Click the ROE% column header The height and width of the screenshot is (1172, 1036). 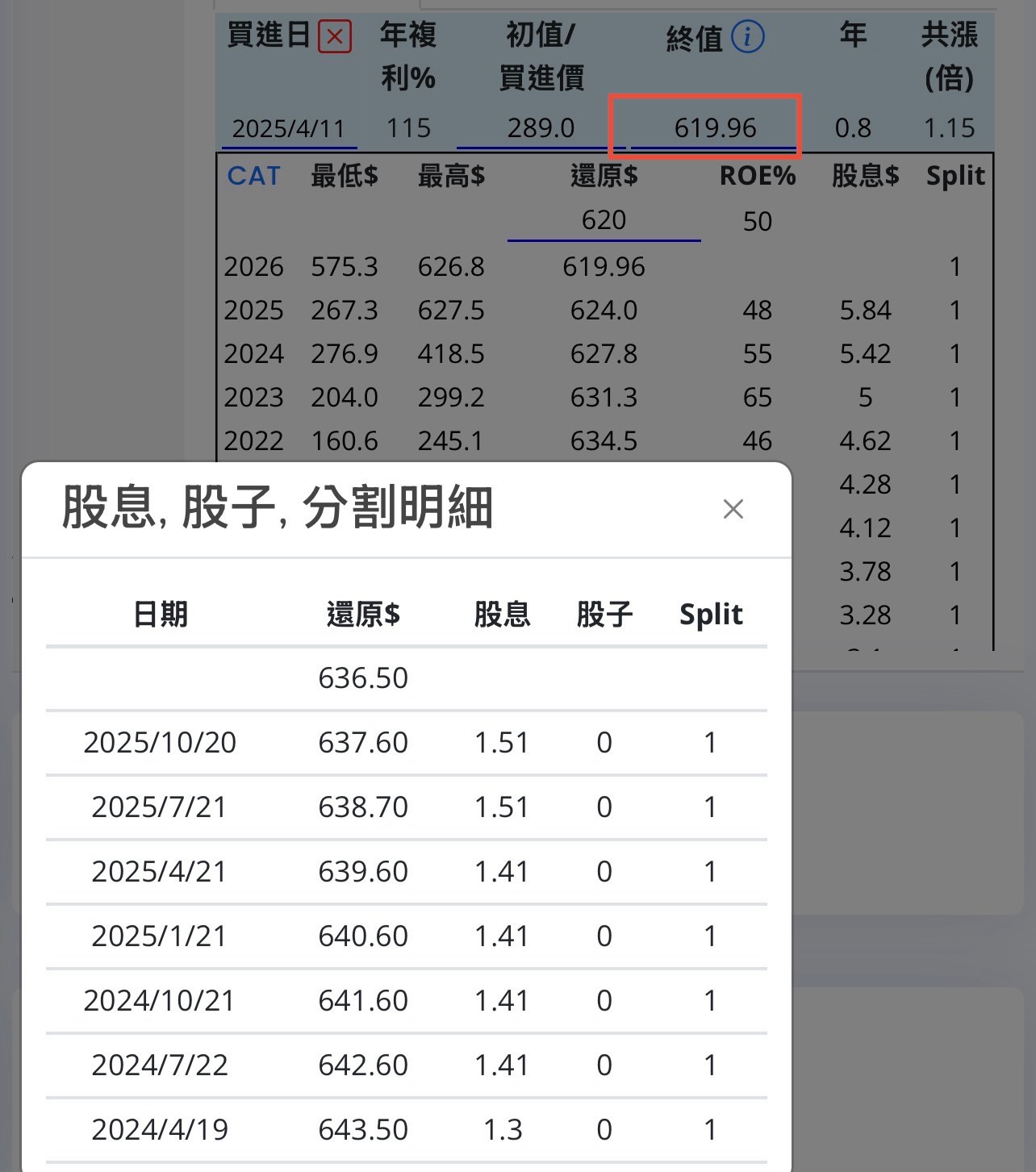757,176
